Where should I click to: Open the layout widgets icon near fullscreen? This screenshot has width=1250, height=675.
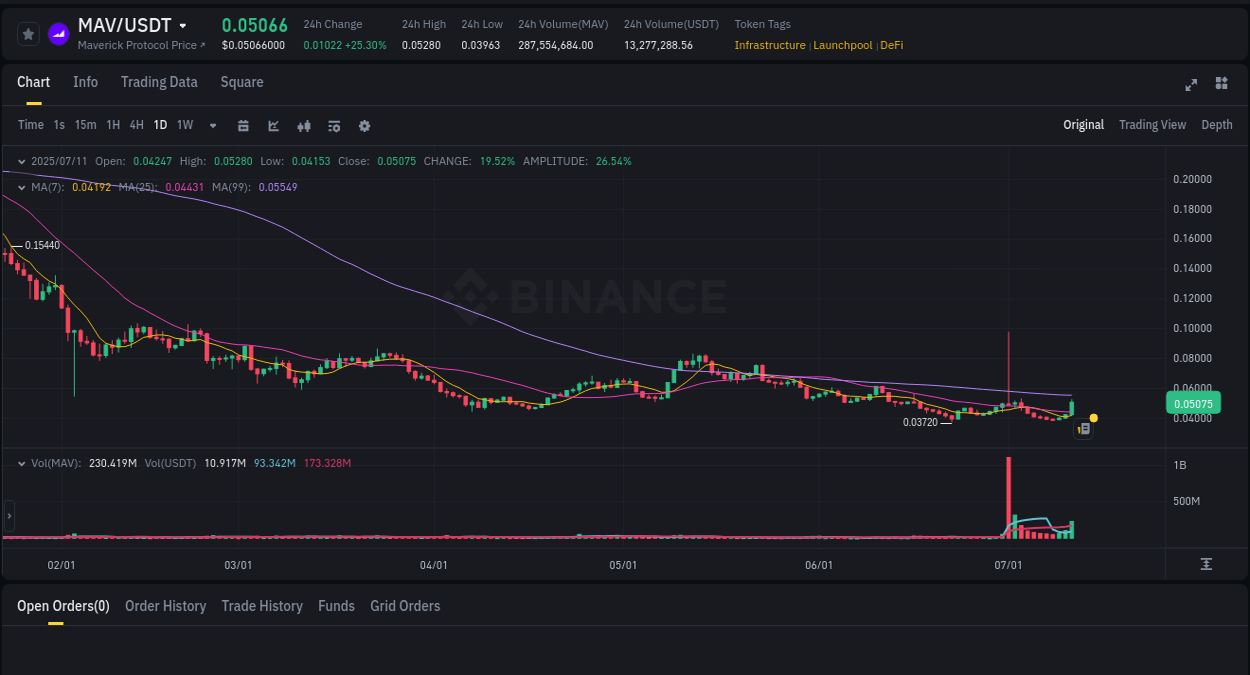pos(1221,84)
